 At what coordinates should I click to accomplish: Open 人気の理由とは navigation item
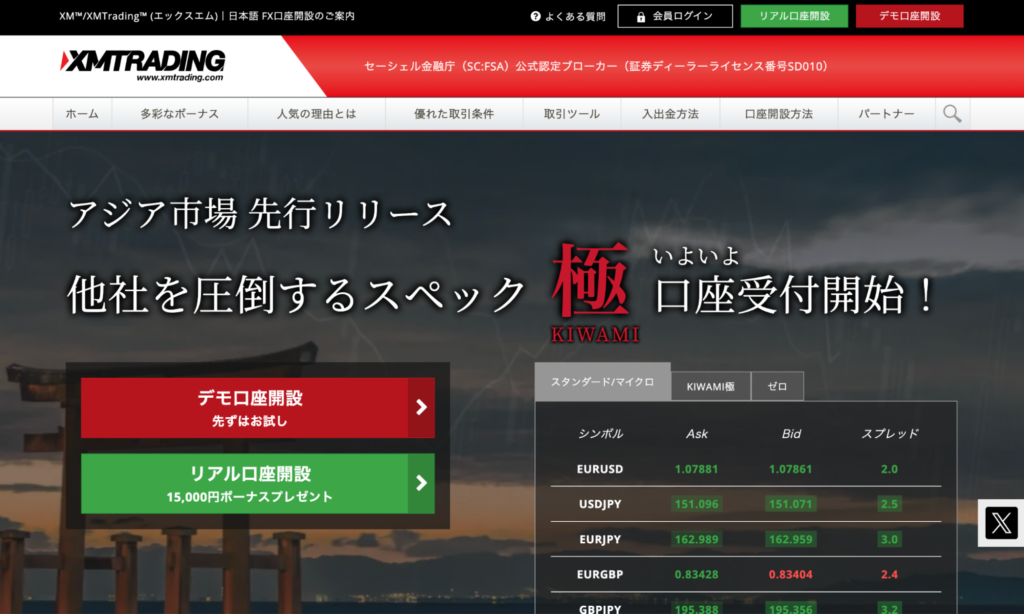(317, 114)
